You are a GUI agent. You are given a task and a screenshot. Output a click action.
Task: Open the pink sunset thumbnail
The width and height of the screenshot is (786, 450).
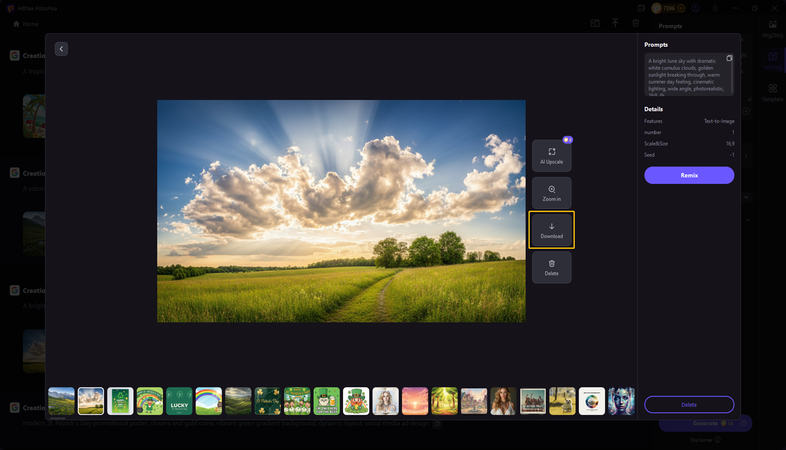point(415,401)
